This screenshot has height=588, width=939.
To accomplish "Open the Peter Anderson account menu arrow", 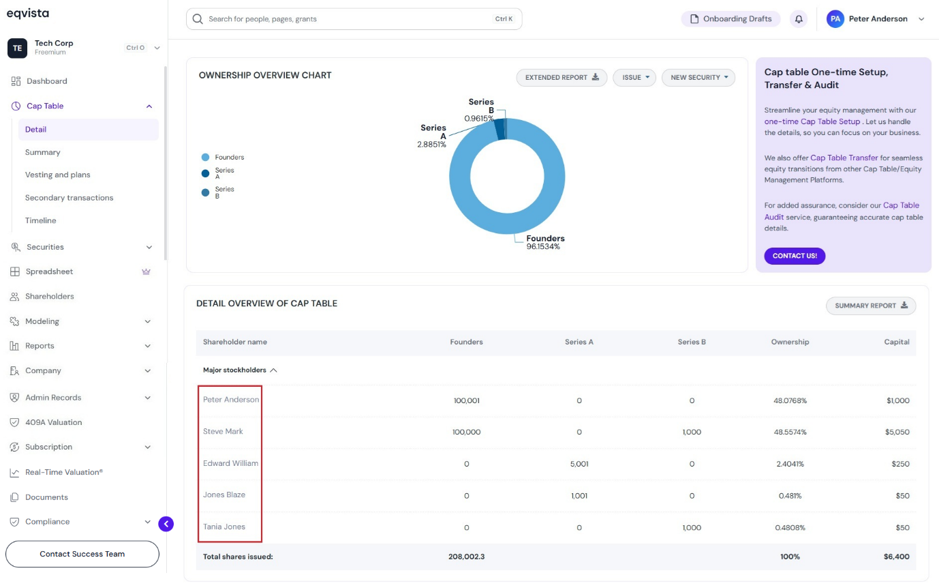I will pyautogui.click(x=921, y=19).
